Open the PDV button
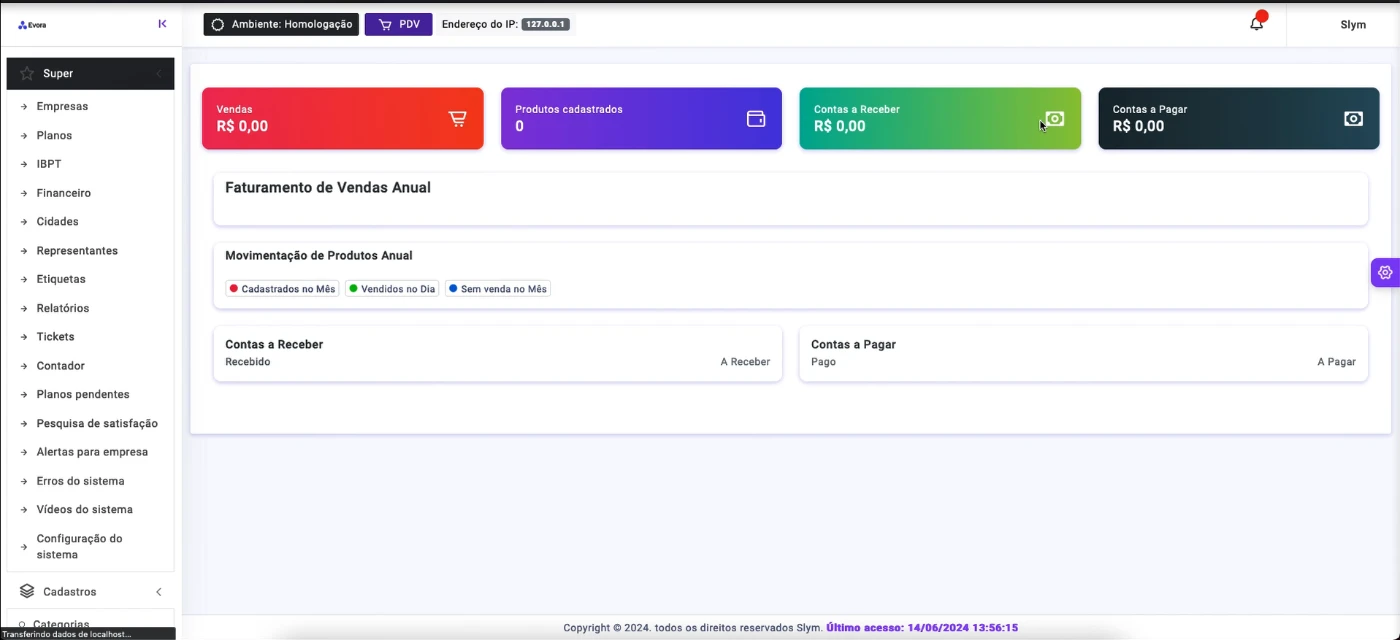The image size is (1400, 640). point(398,24)
